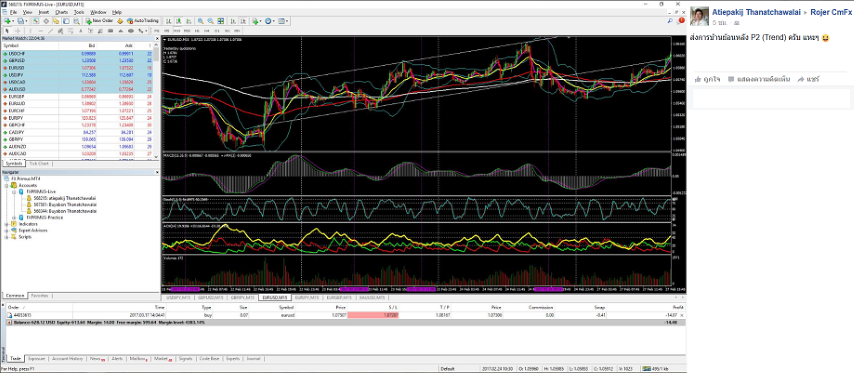This screenshot has height=373, width=854.
Task: Click the New Order toolbar button
Action: click(99, 21)
